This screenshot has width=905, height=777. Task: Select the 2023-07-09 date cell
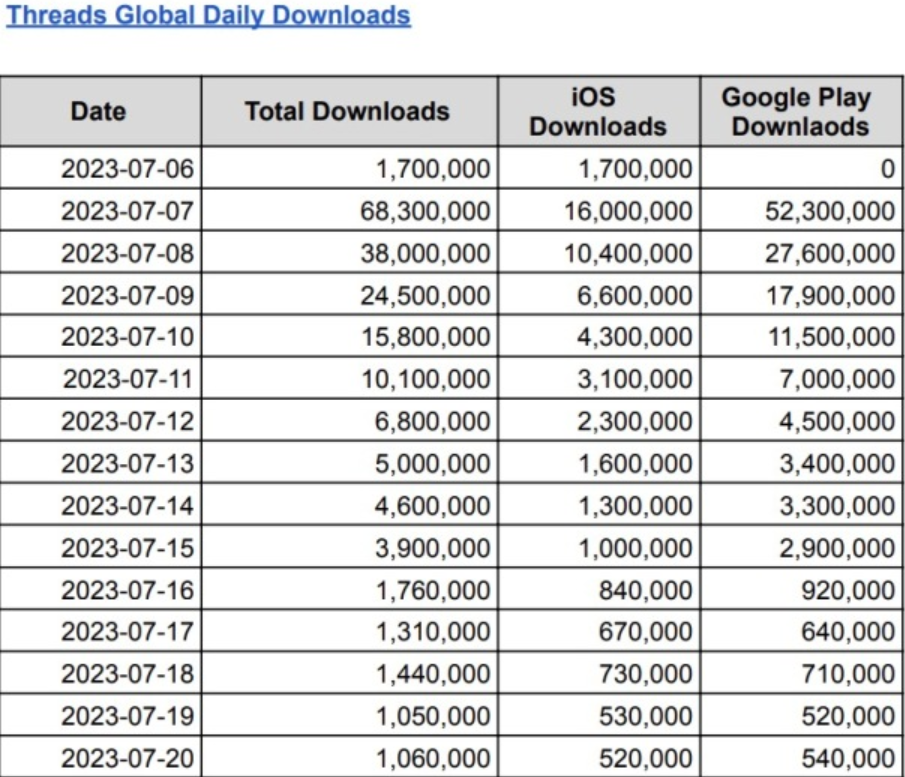point(101,294)
